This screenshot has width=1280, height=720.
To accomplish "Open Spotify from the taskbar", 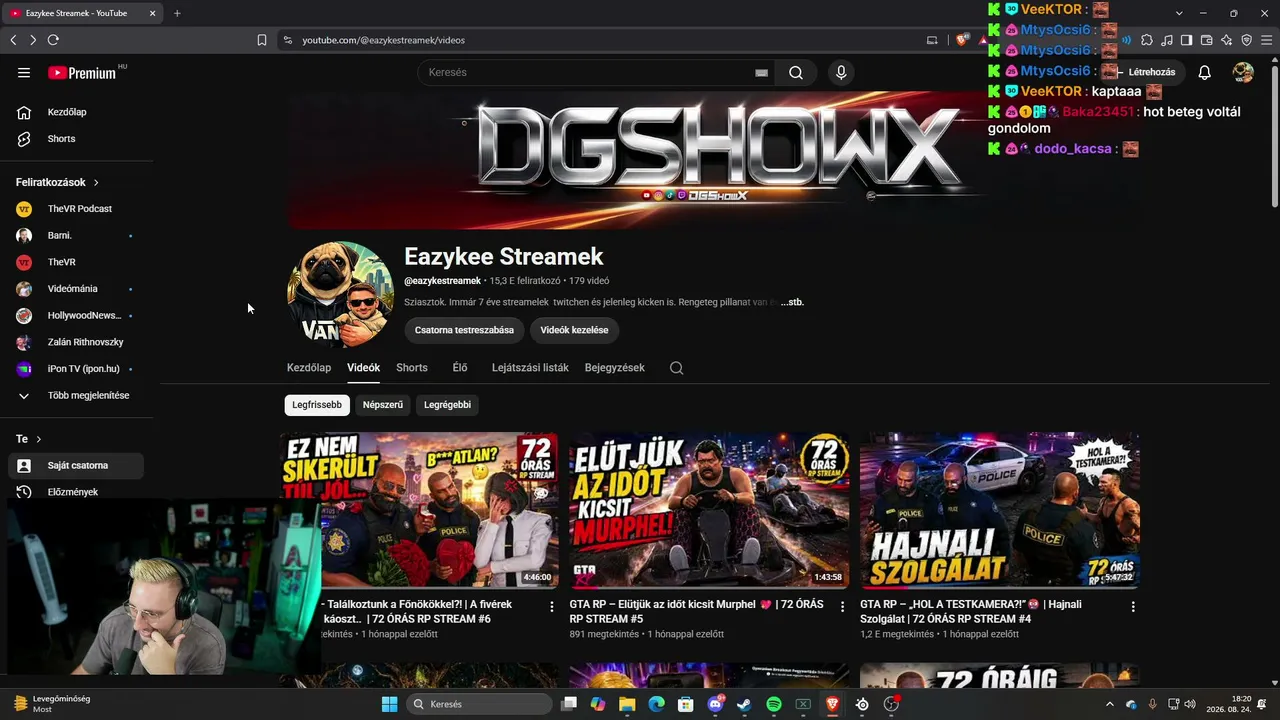I will [774, 704].
